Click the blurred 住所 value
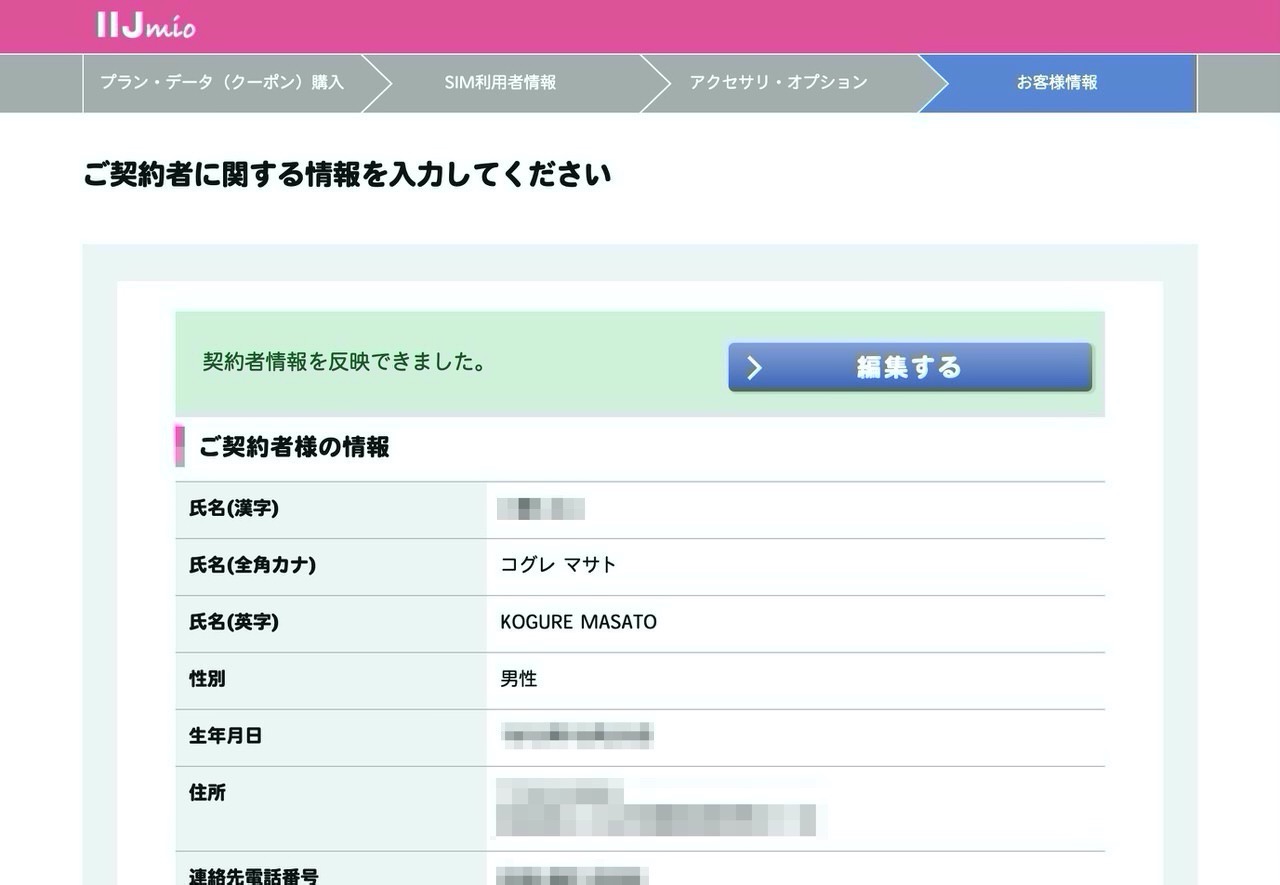 (656, 808)
